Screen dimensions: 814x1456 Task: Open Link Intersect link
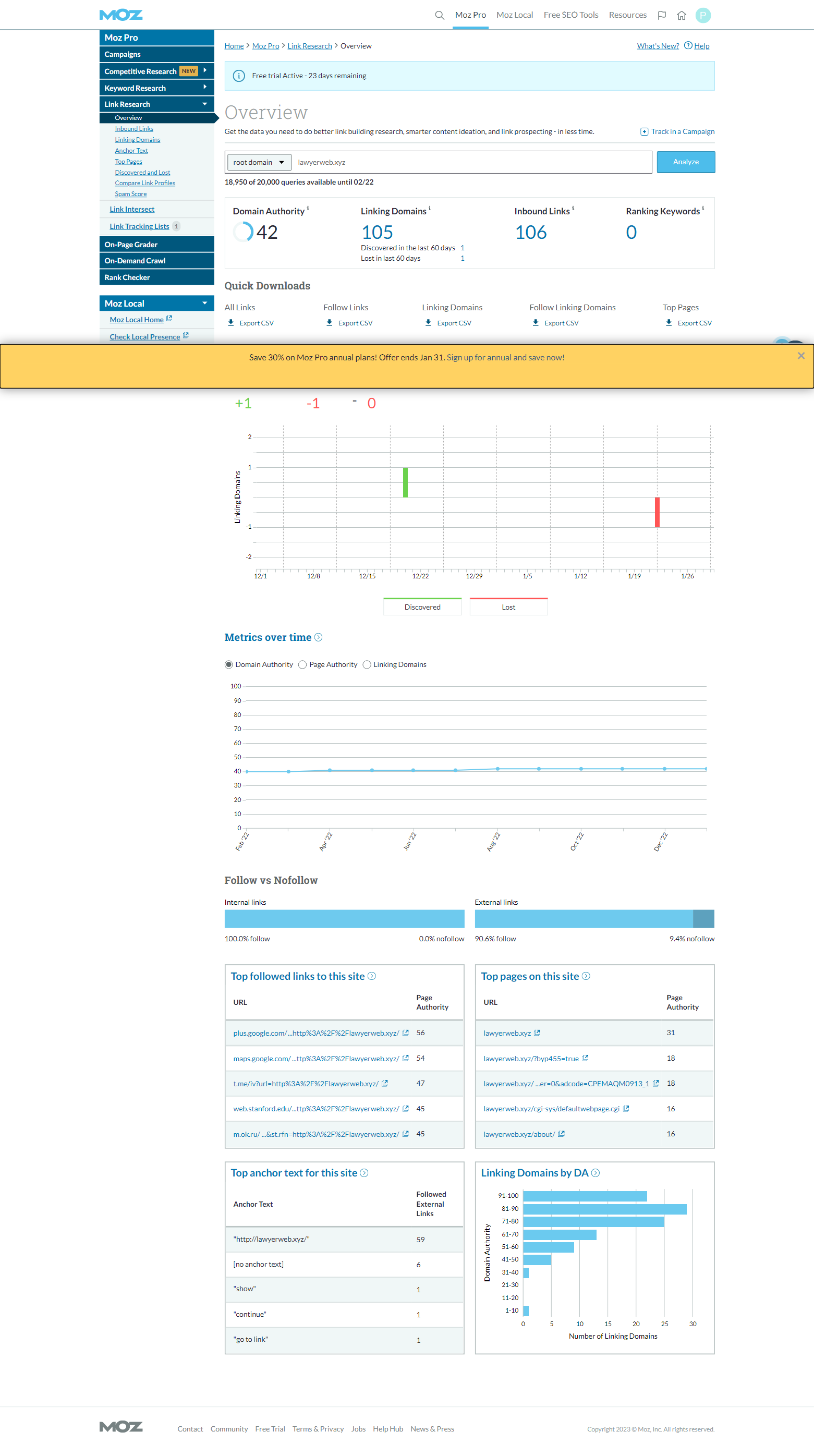pos(132,209)
